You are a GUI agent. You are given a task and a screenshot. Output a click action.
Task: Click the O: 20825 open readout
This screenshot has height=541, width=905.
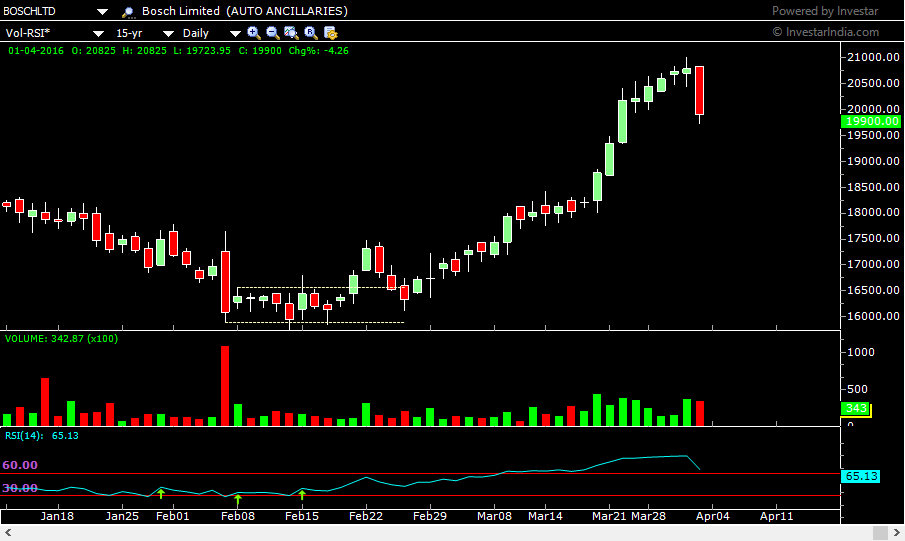pyautogui.click(x=94, y=51)
